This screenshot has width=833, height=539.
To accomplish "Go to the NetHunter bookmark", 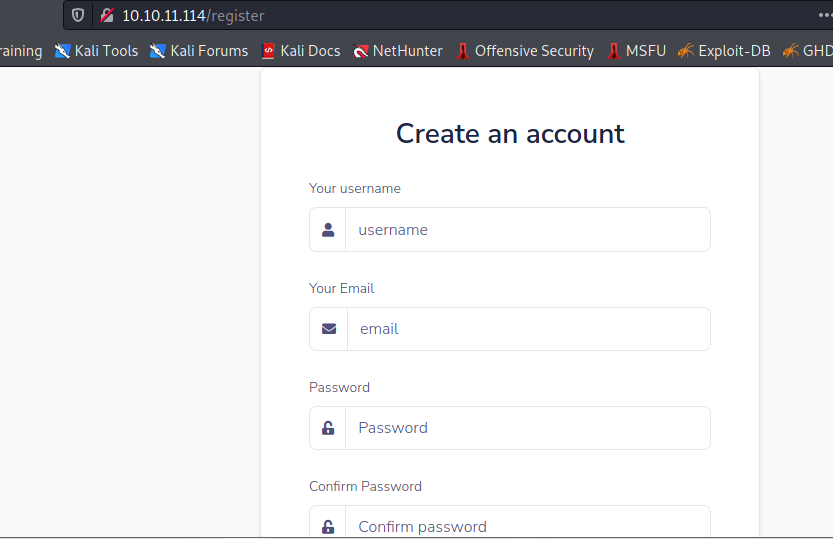I will (398, 51).
